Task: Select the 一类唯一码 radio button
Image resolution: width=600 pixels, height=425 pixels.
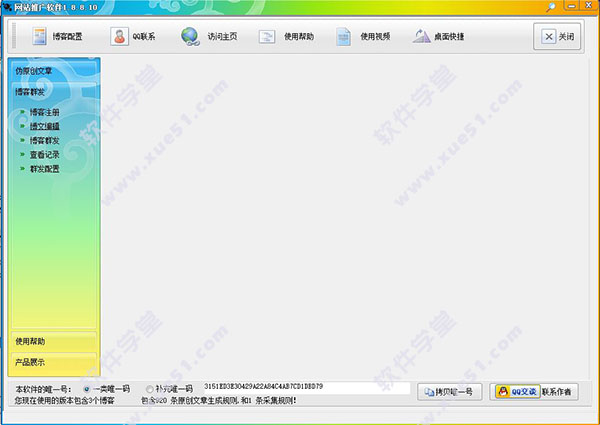Action: (87, 389)
